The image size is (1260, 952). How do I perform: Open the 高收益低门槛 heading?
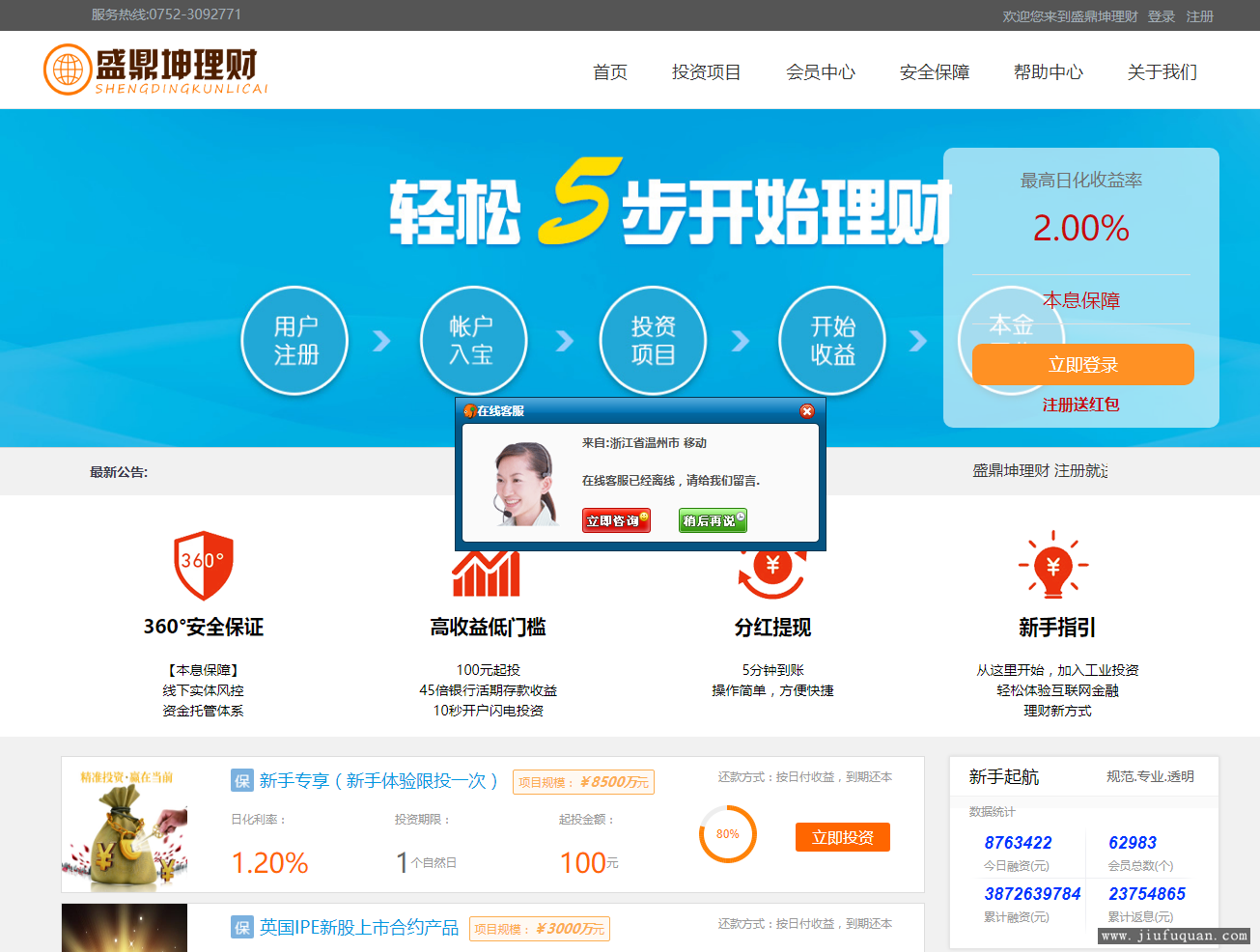point(489,628)
